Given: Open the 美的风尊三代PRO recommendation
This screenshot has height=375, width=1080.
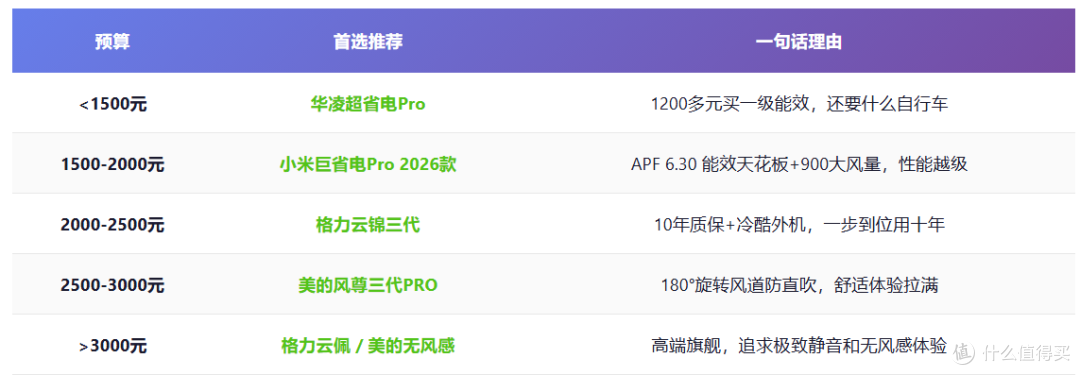Looking at the screenshot, I should (x=368, y=285).
